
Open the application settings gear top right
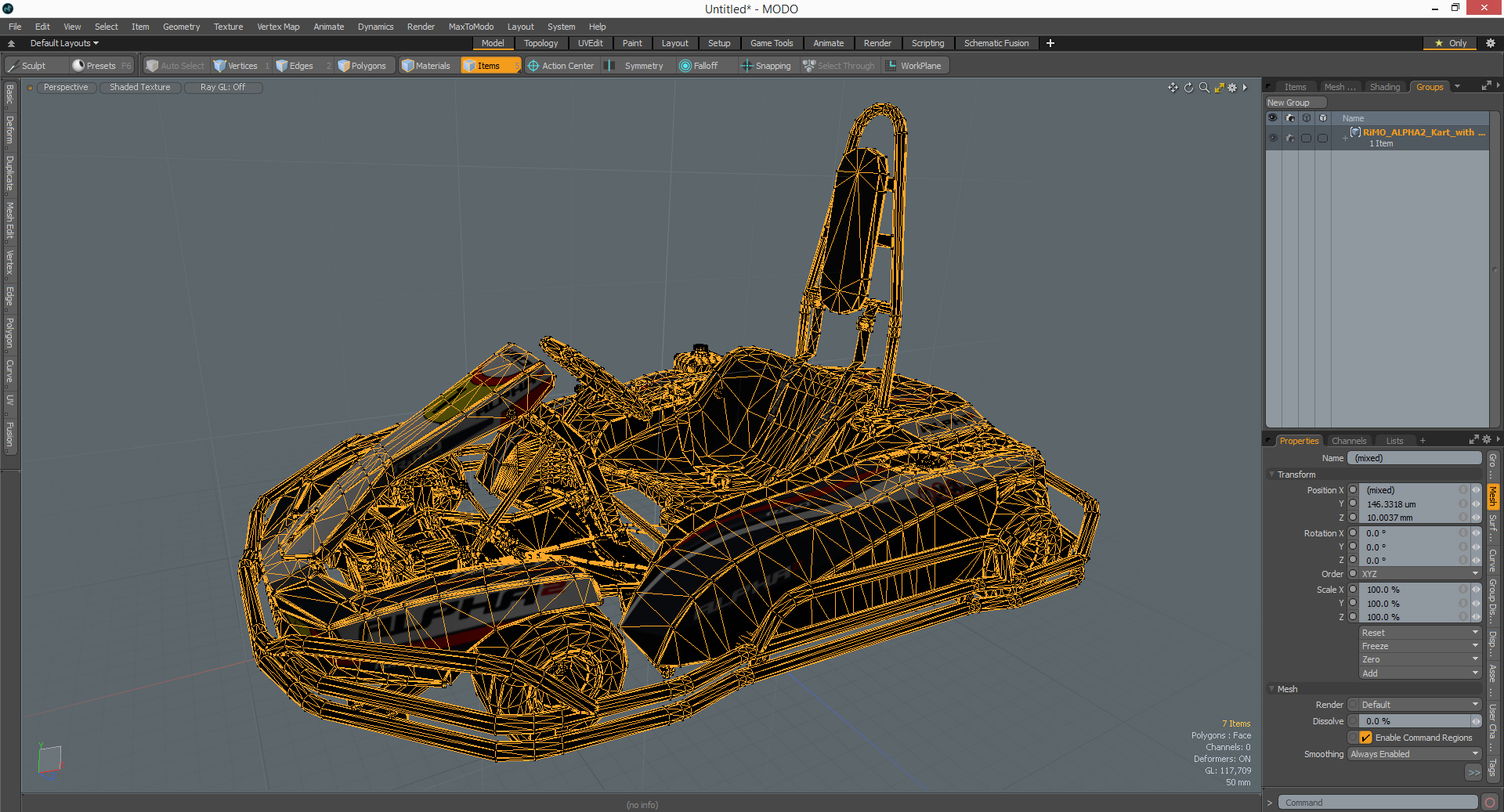click(1491, 43)
